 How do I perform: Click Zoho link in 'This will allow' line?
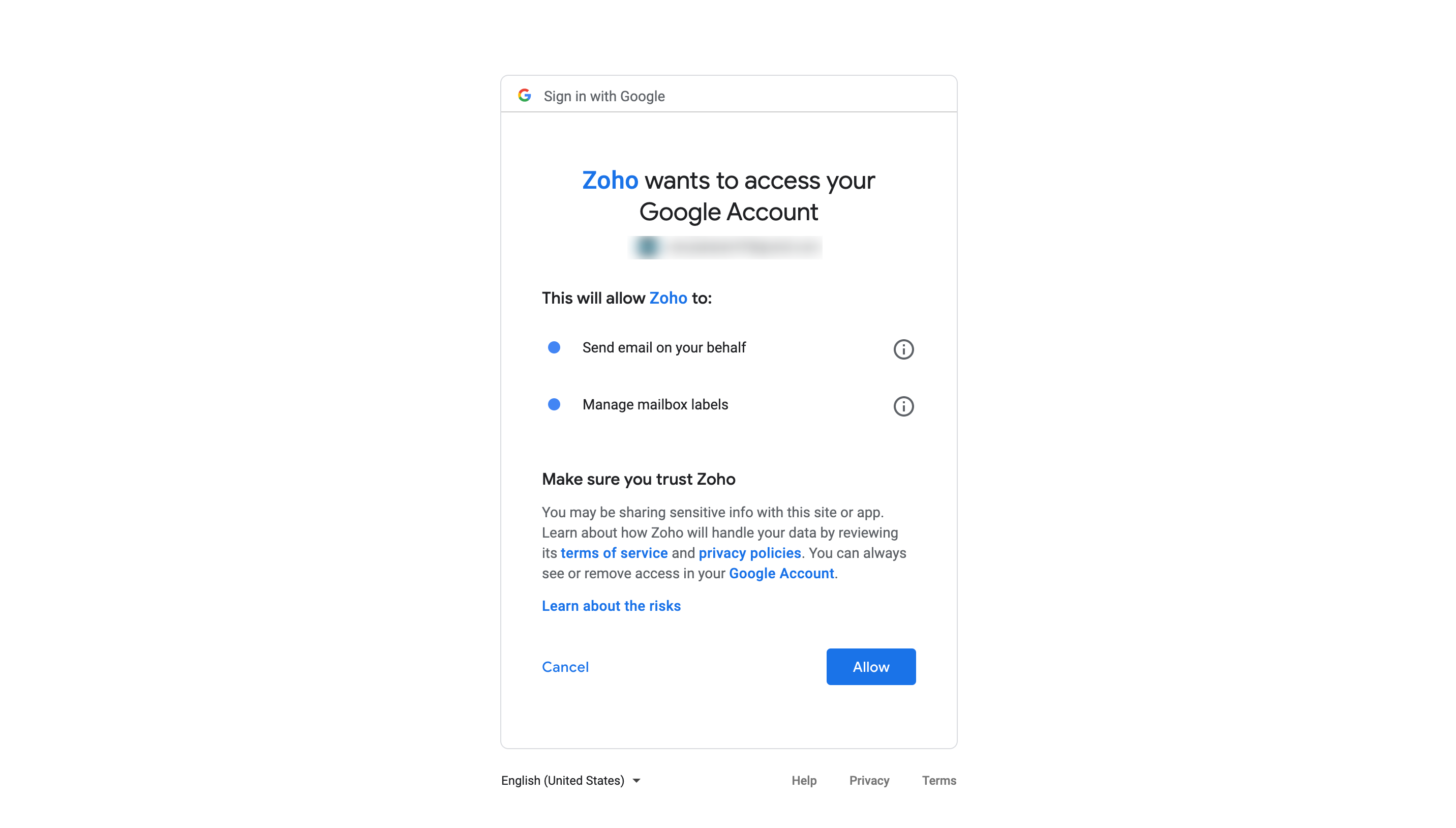(x=669, y=299)
